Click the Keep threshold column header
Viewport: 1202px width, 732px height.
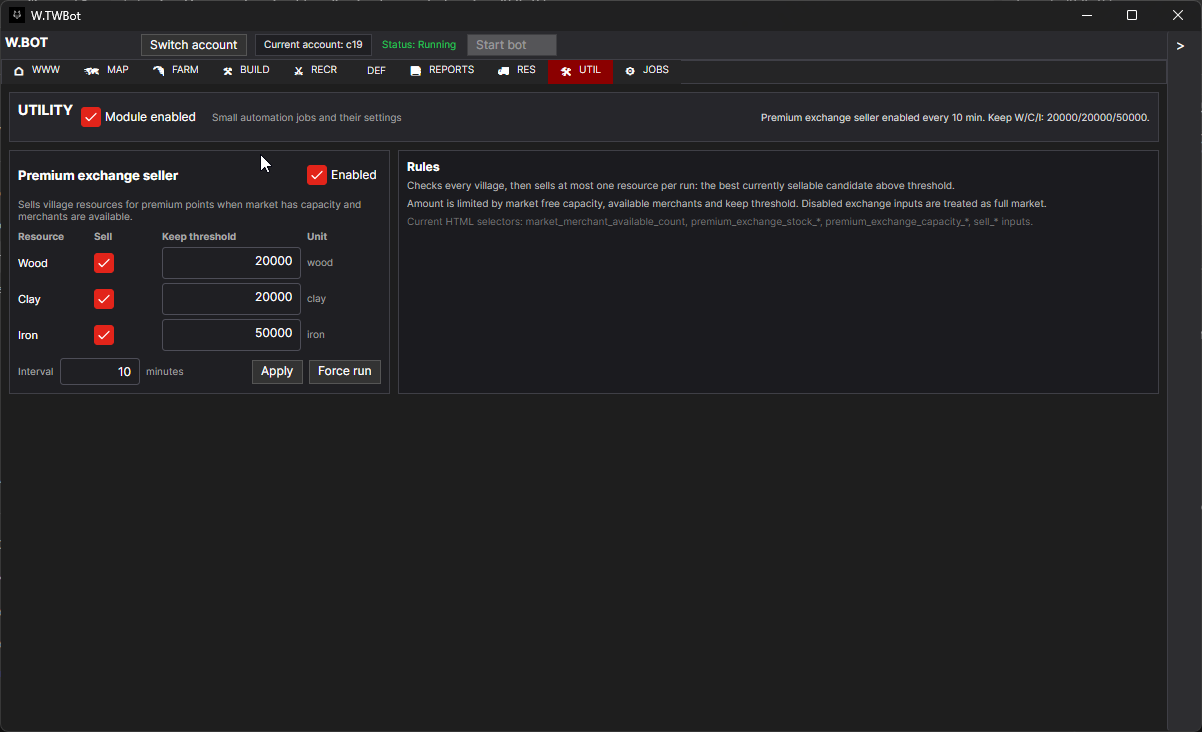point(199,237)
